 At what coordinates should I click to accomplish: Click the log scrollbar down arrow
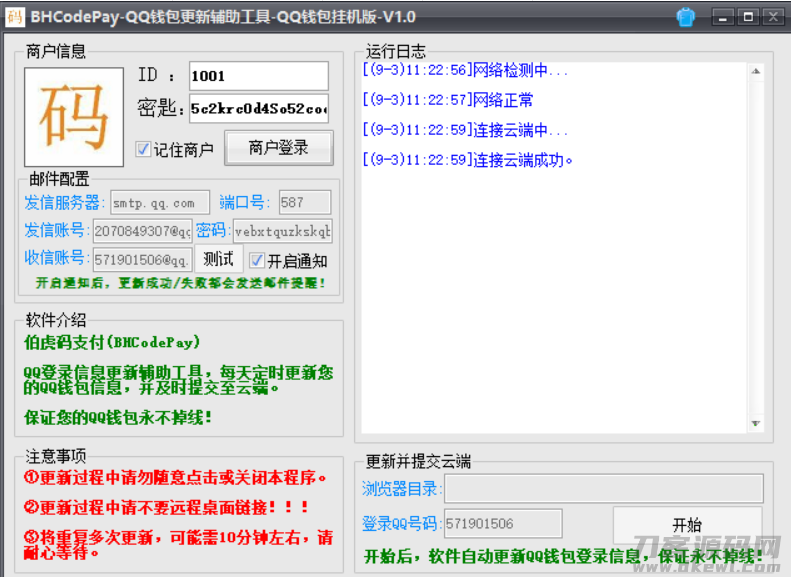click(x=755, y=423)
